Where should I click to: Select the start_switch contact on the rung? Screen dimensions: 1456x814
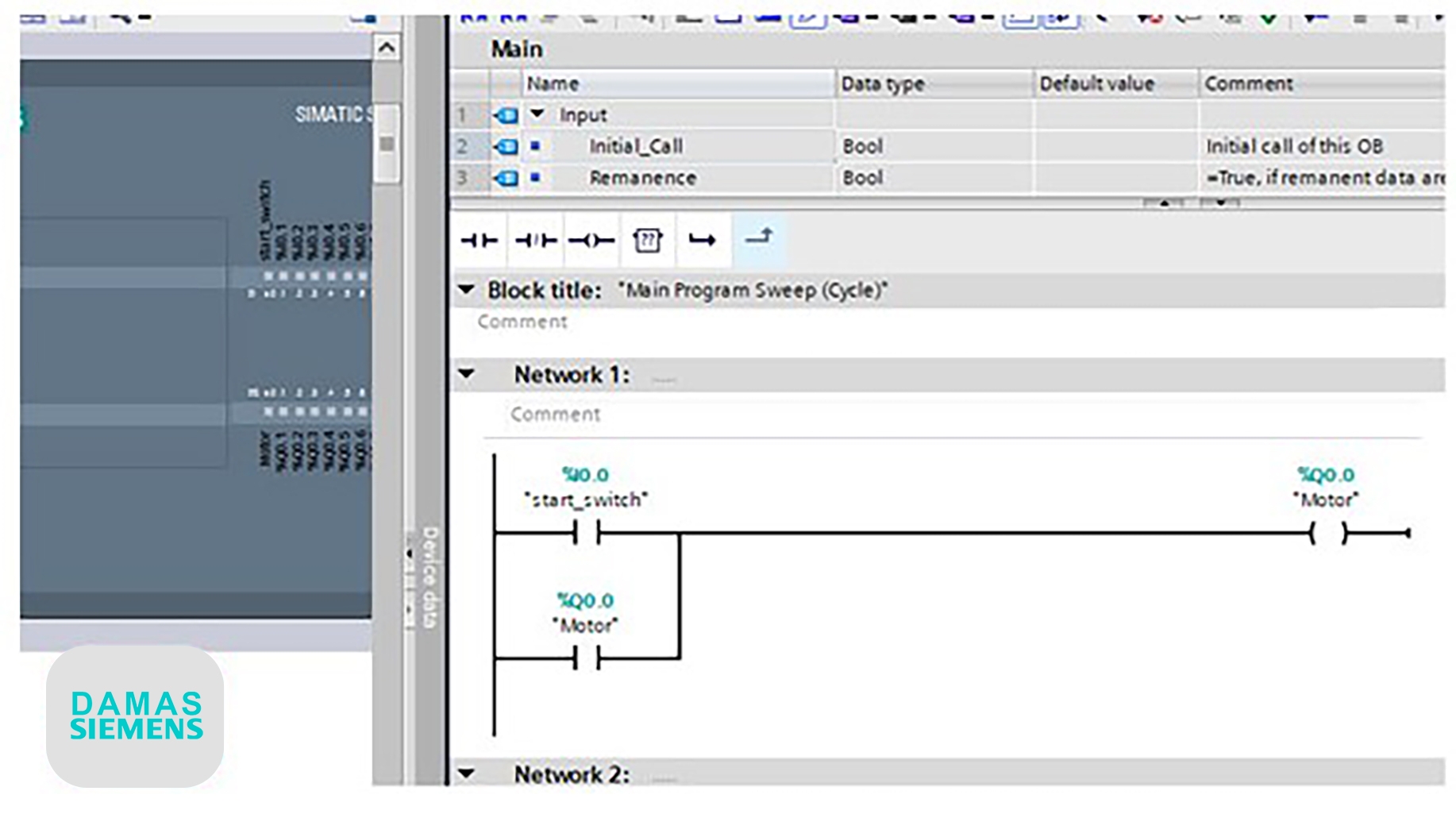587,533
